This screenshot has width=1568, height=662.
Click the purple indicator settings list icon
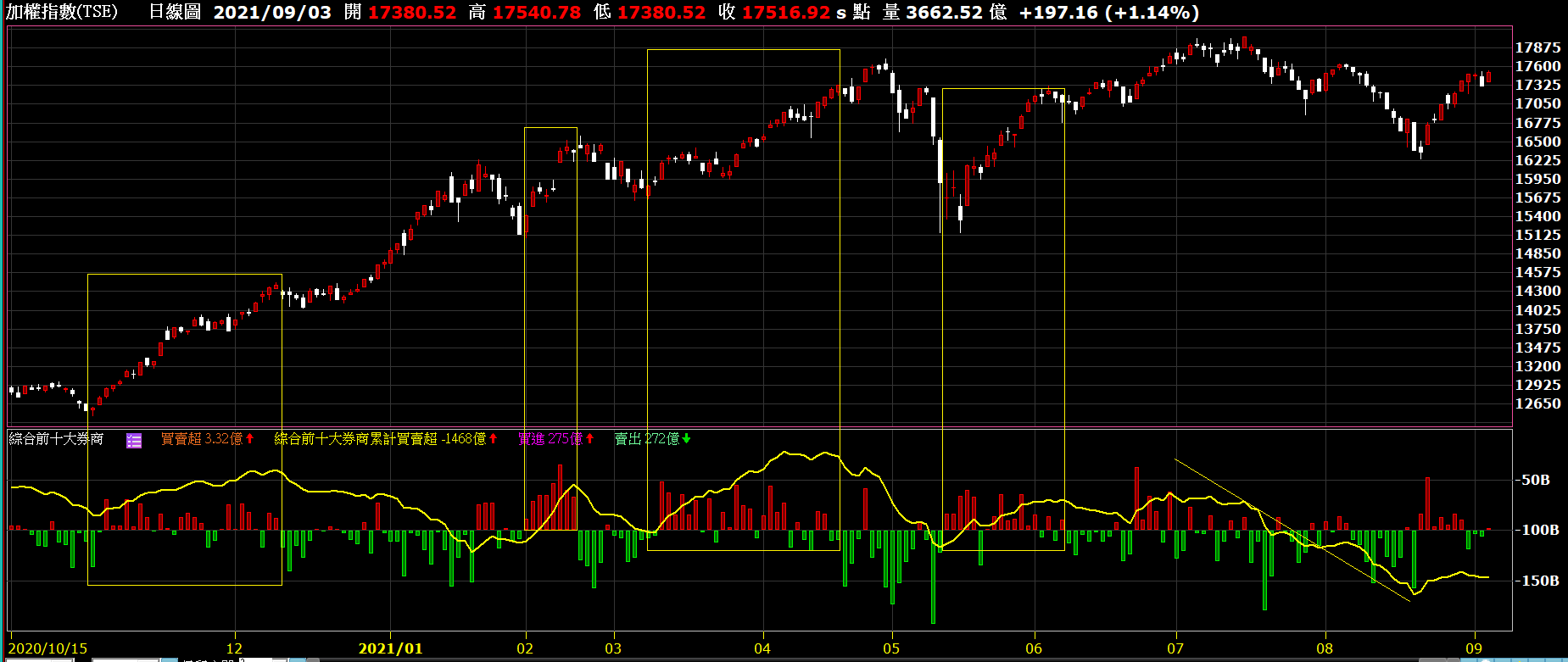(x=134, y=440)
